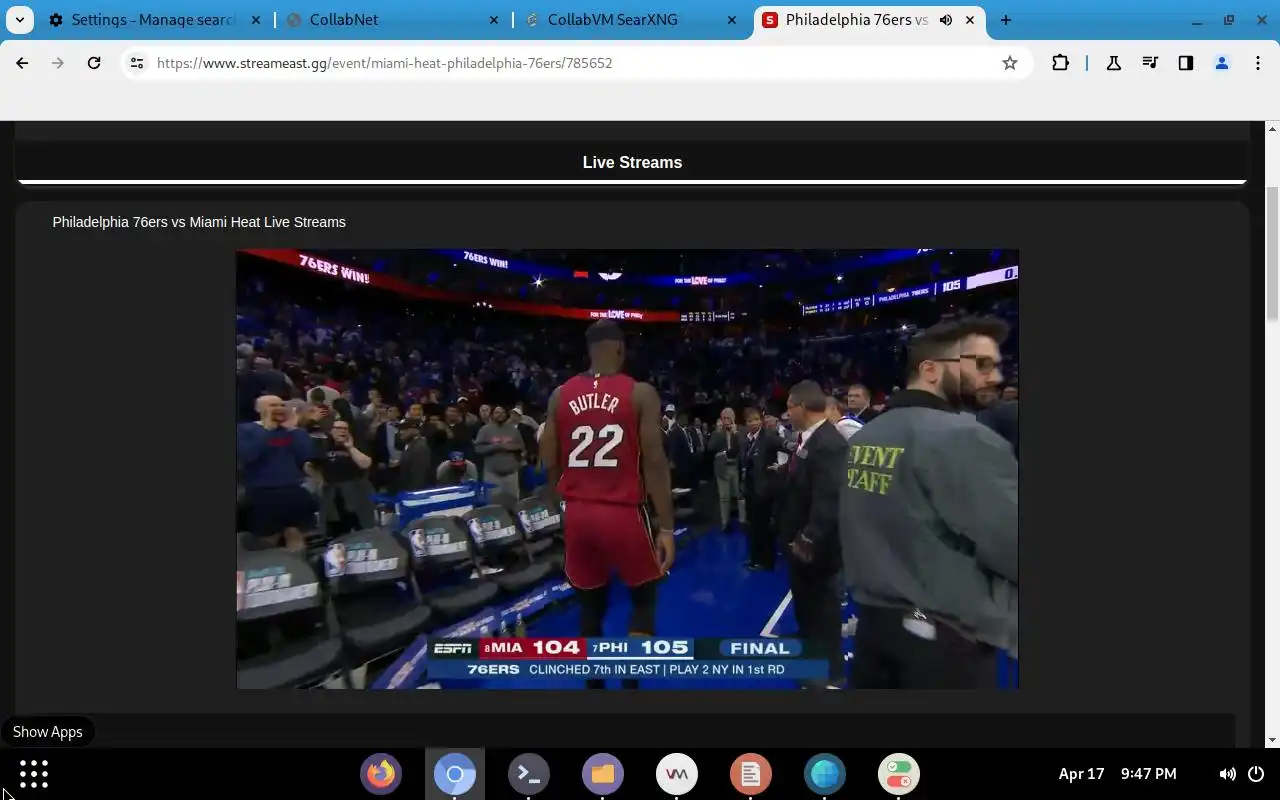Switch to the CollabNet tab
1280x800 pixels.
click(393, 20)
